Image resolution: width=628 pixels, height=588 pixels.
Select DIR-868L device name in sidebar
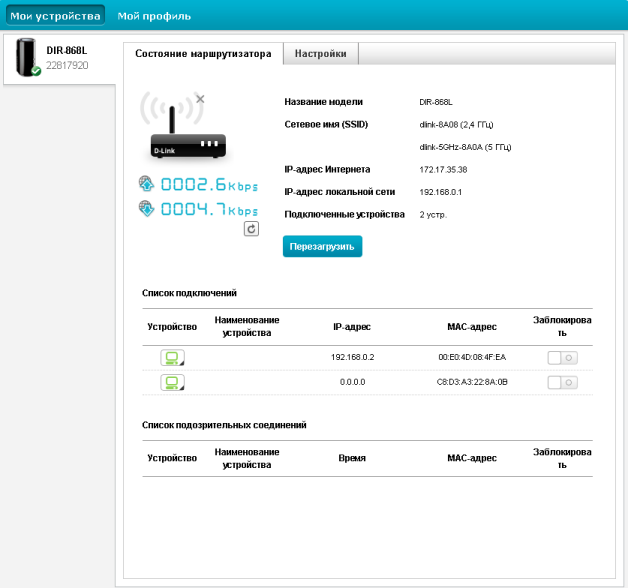point(66,50)
